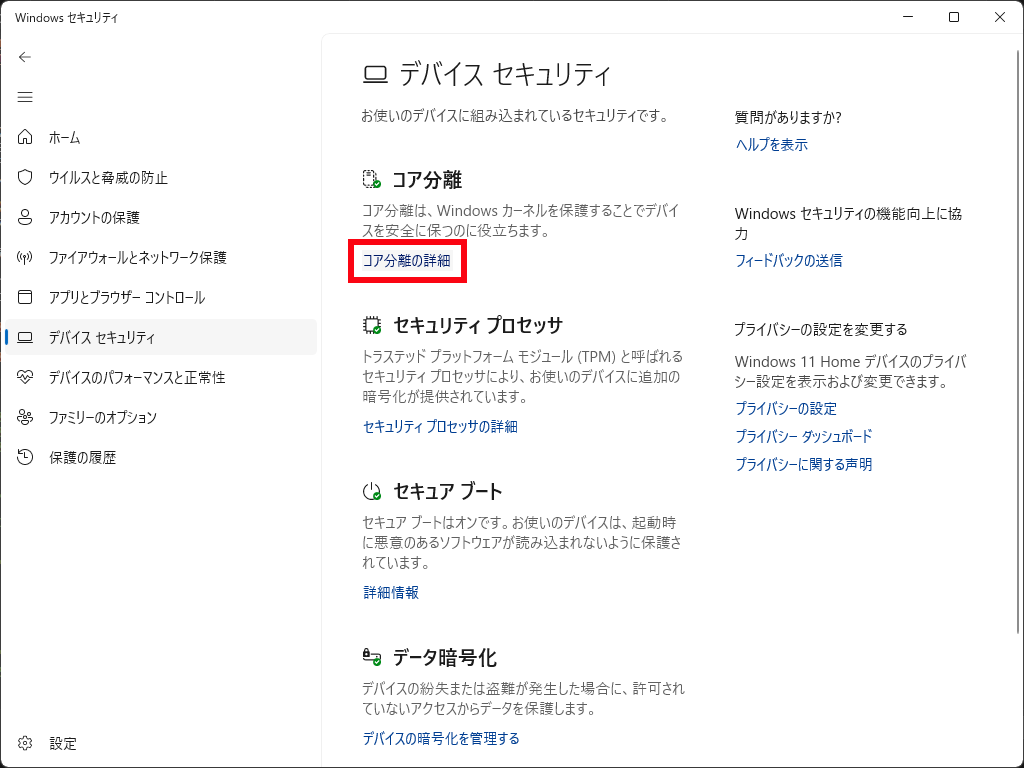Screen dimensions: 1024x768
Task: Select デバイス セキュリティ in the sidebar
Action: 102,337
